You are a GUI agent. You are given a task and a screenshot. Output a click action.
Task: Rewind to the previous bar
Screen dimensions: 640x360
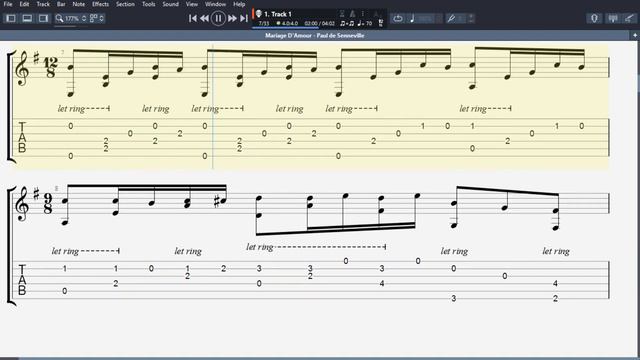click(x=204, y=18)
